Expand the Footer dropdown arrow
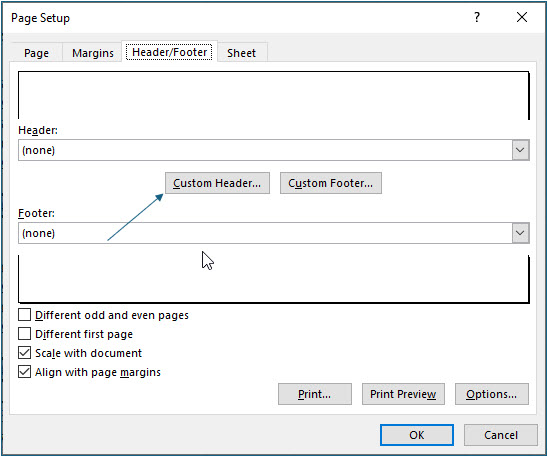Viewport: 548px width, 456px height. pos(520,233)
